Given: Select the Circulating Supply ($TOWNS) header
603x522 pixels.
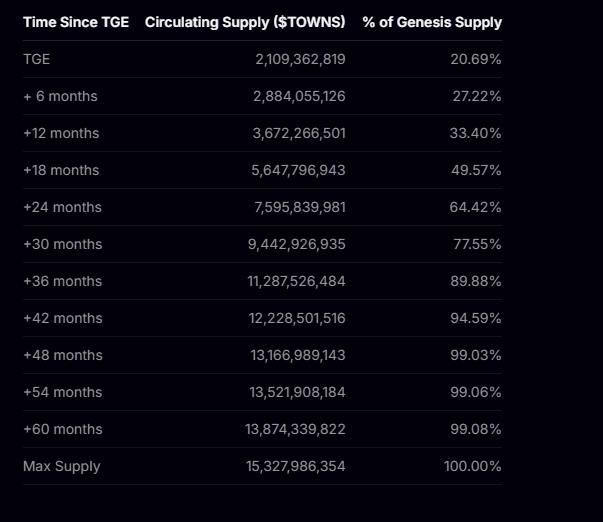Looking at the screenshot, I should point(245,22).
